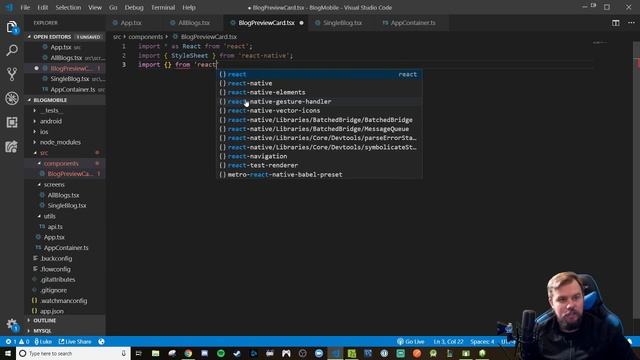Click Live Share in status bar
640x360 pixels.
tap(75, 342)
